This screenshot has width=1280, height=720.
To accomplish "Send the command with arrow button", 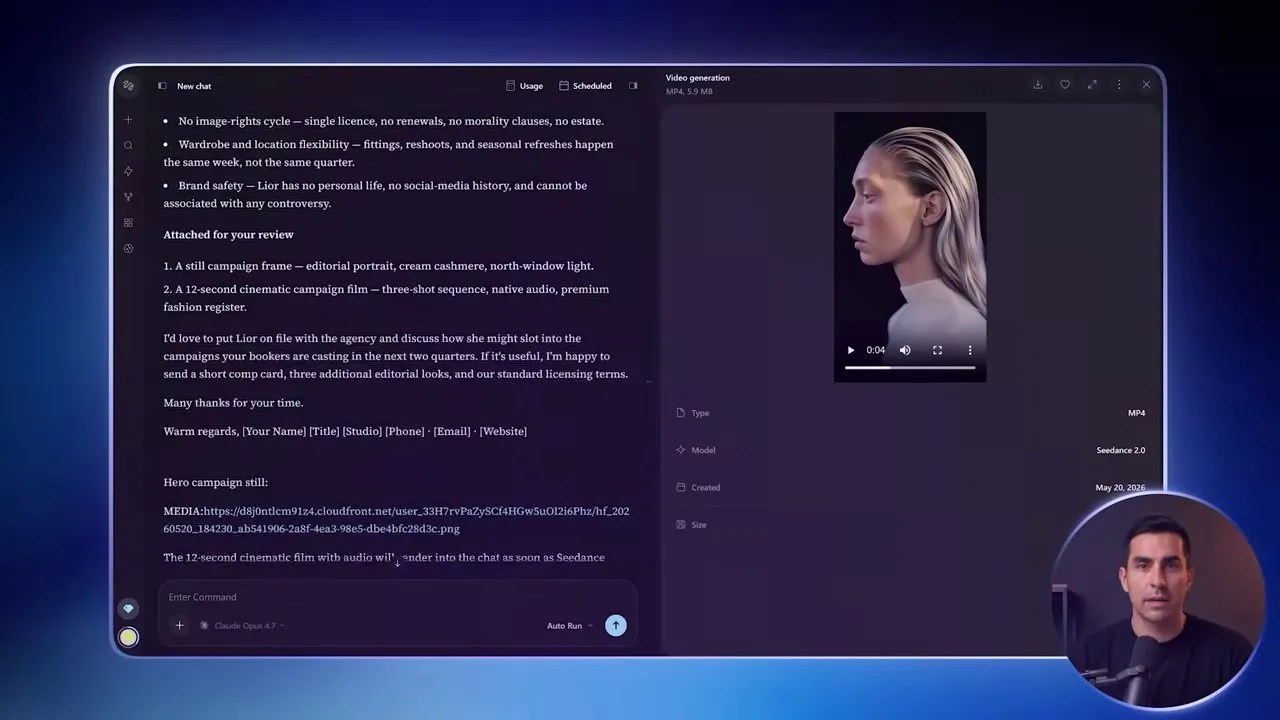I will pyautogui.click(x=616, y=626).
